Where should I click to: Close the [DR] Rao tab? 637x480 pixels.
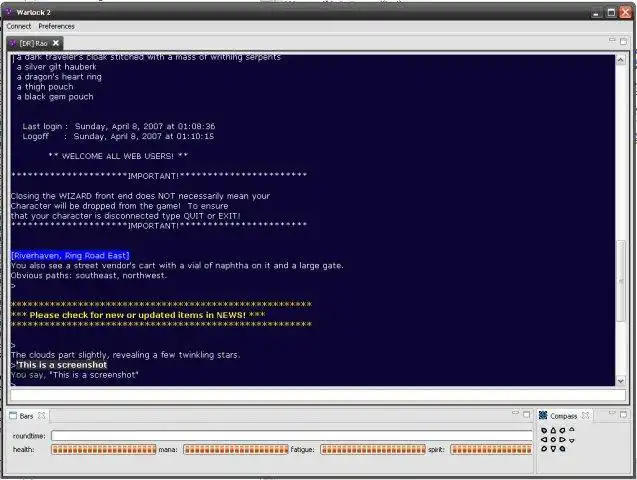tap(56, 43)
